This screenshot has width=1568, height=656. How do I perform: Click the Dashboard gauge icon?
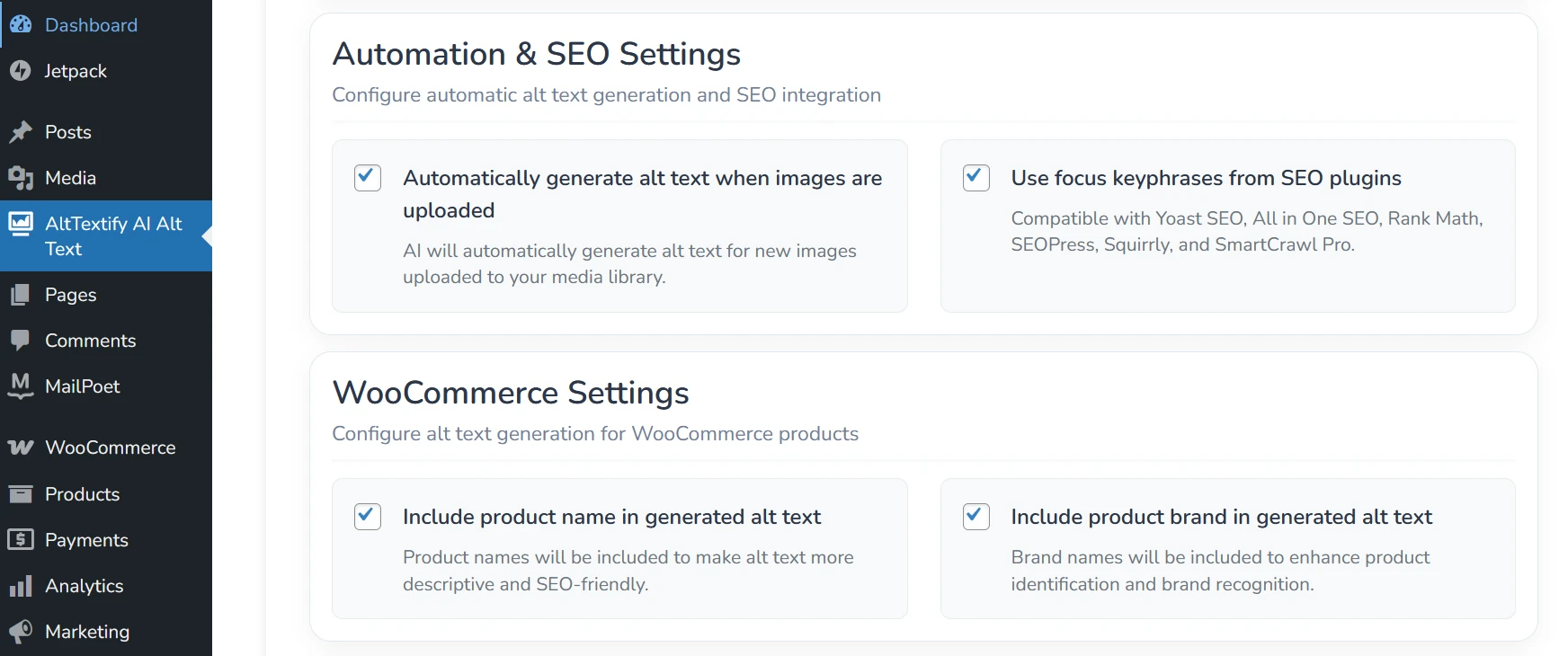pyautogui.click(x=21, y=24)
